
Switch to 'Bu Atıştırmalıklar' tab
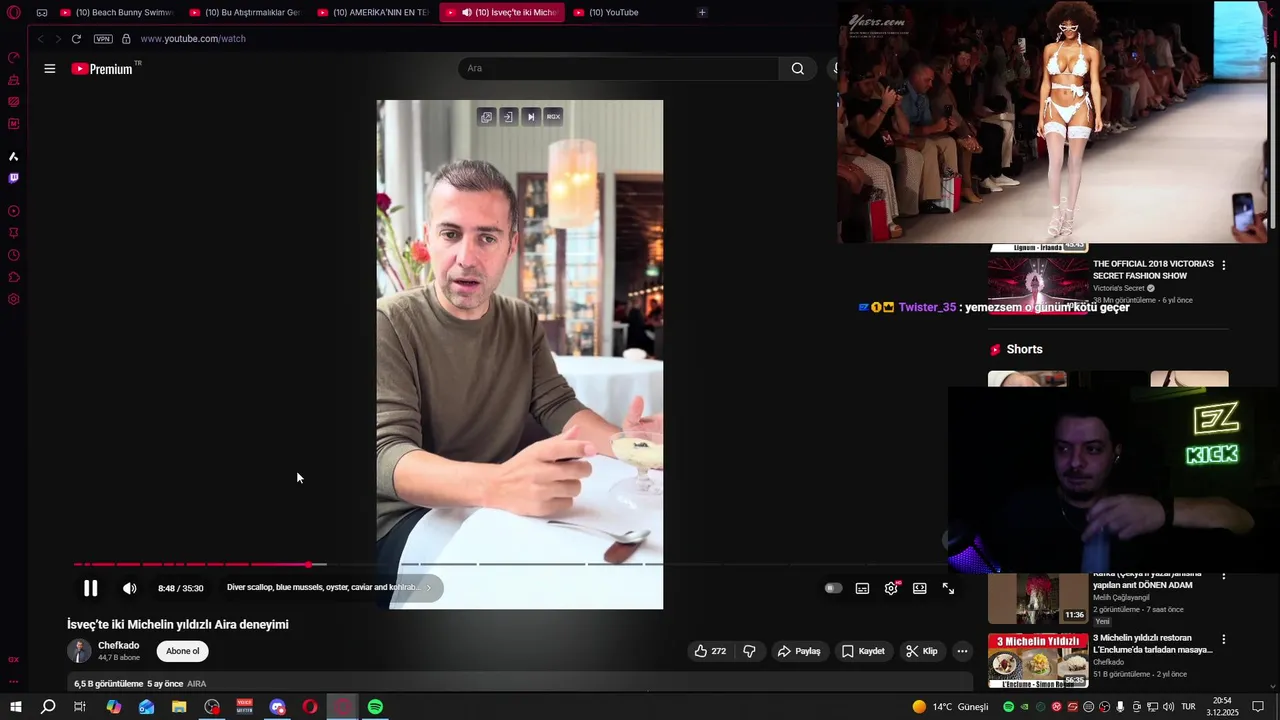coord(246,12)
